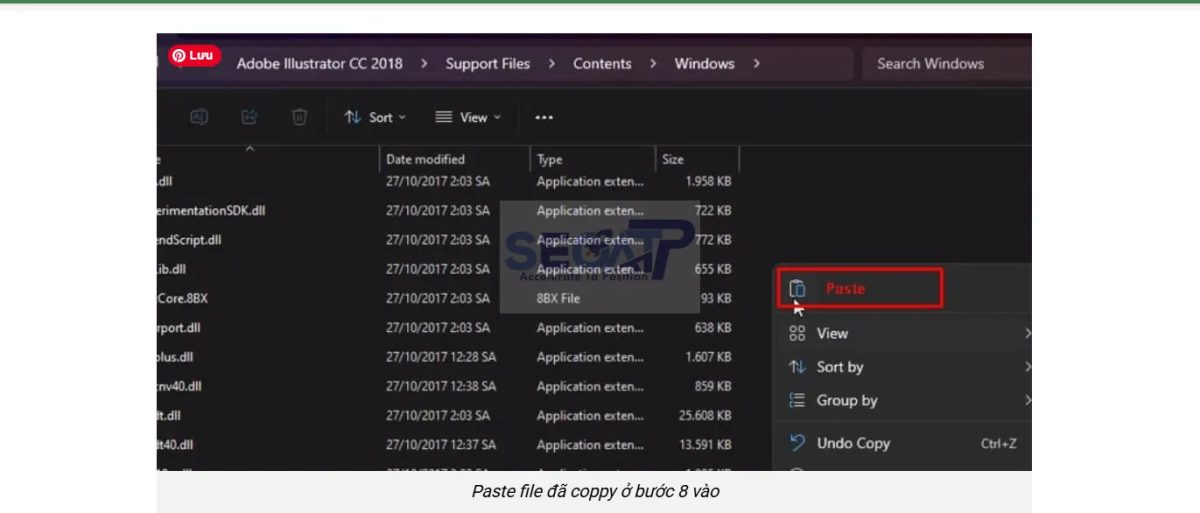This screenshot has width=1200, height=513.
Task: Click the 1.958 KB size cell
Action: pos(708,182)
